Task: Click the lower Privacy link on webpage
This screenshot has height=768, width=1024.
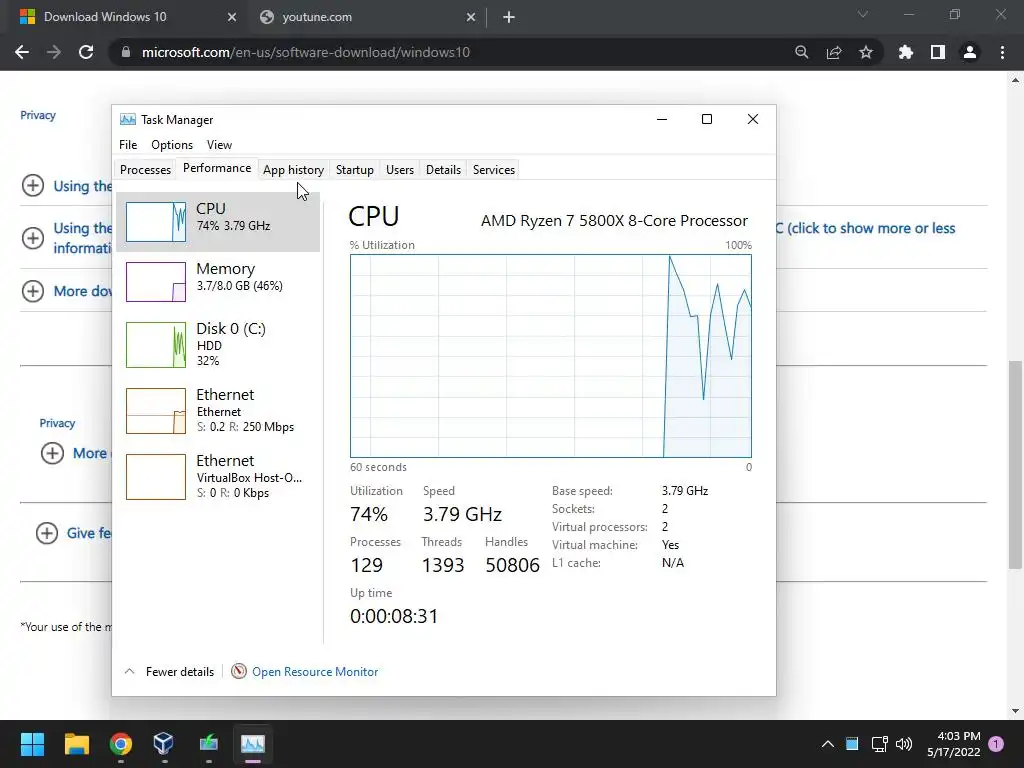Action: pos(57,423)
